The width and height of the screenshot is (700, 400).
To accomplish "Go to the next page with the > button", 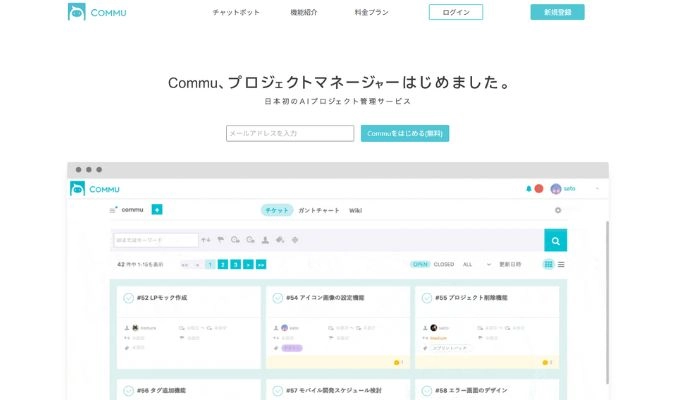I will [x=248, y=265].
